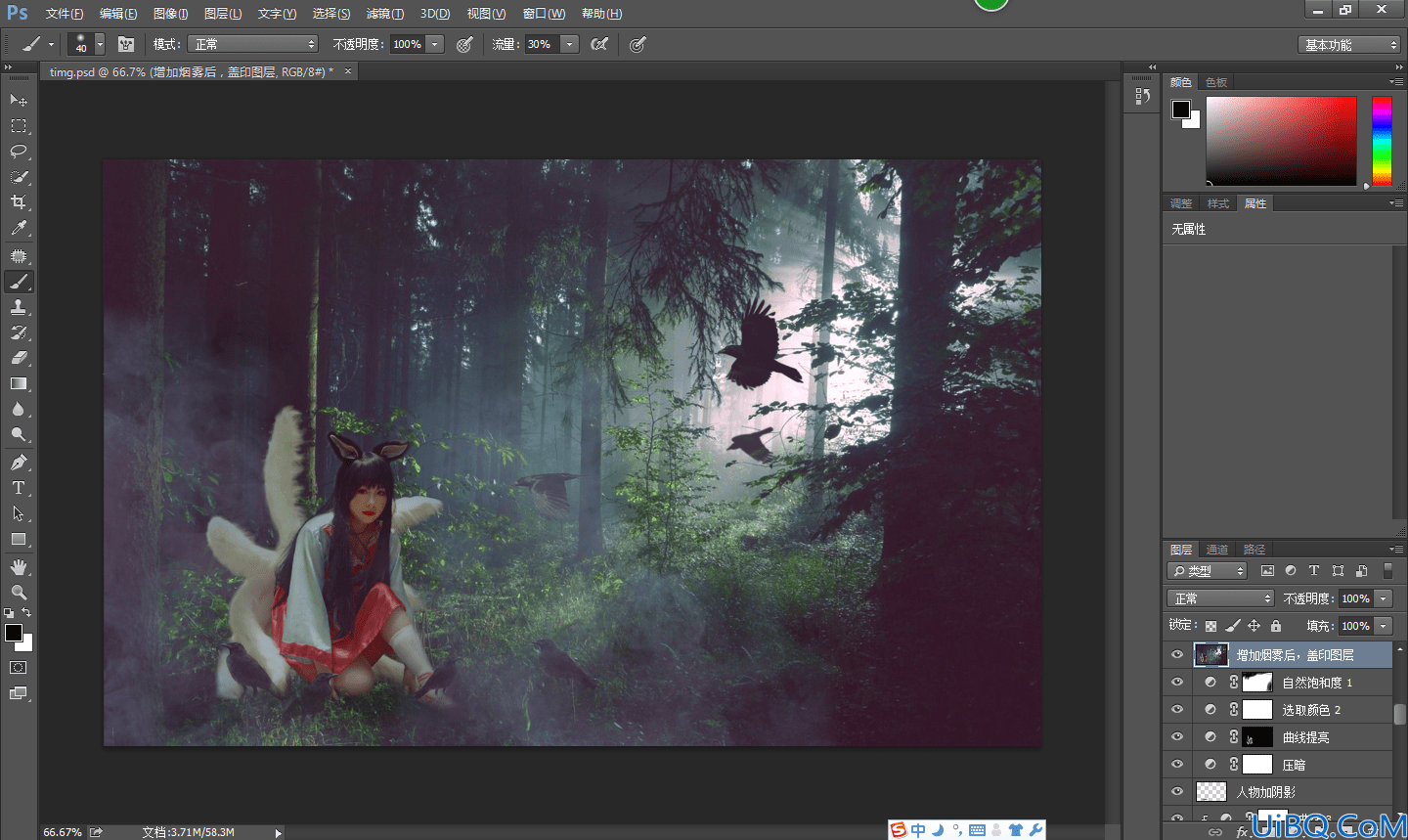Select the Crop tool
1408x840 pixels.
click(x=19, y=202)
